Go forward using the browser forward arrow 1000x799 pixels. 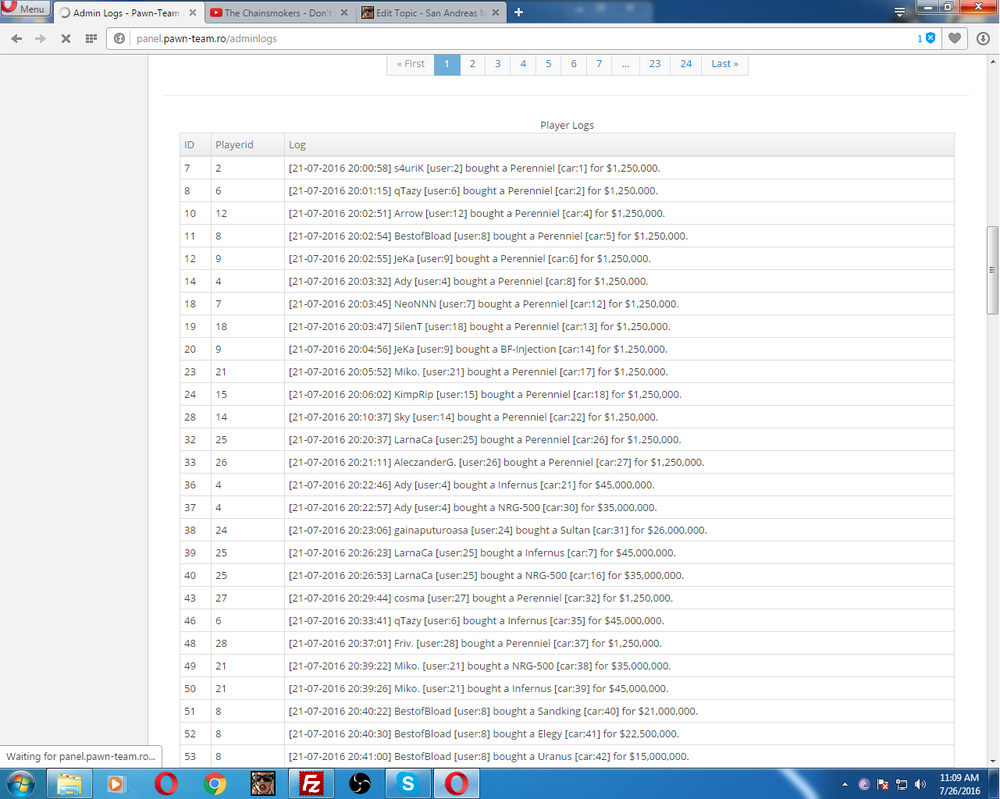[x=40, y=39]
